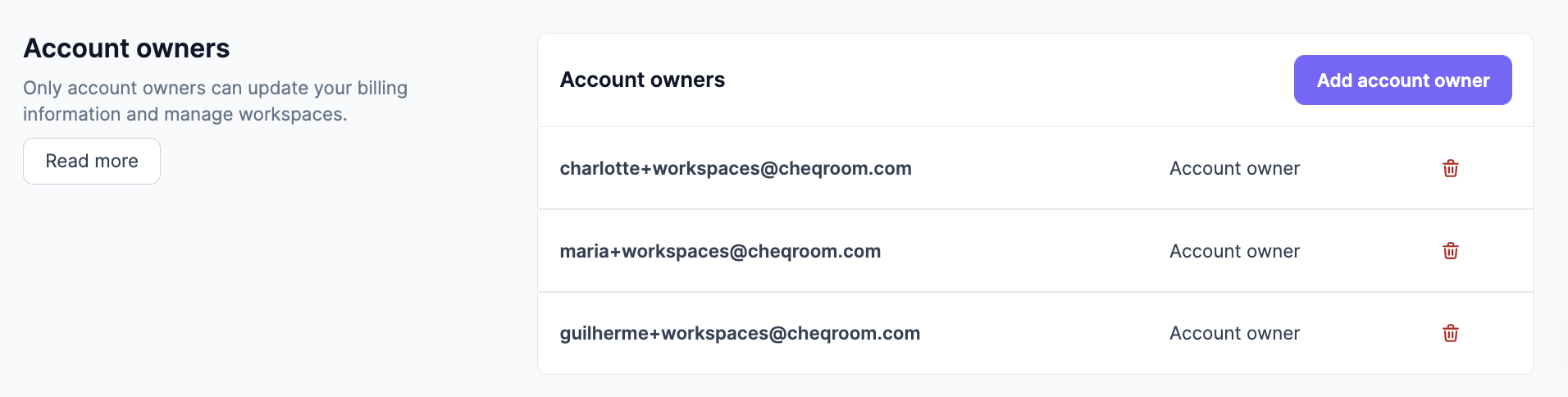Select the charlotte+workspaces@cheqroom.com email text
This screenshot has width=1568, height=397.
[x=736, y=168]
